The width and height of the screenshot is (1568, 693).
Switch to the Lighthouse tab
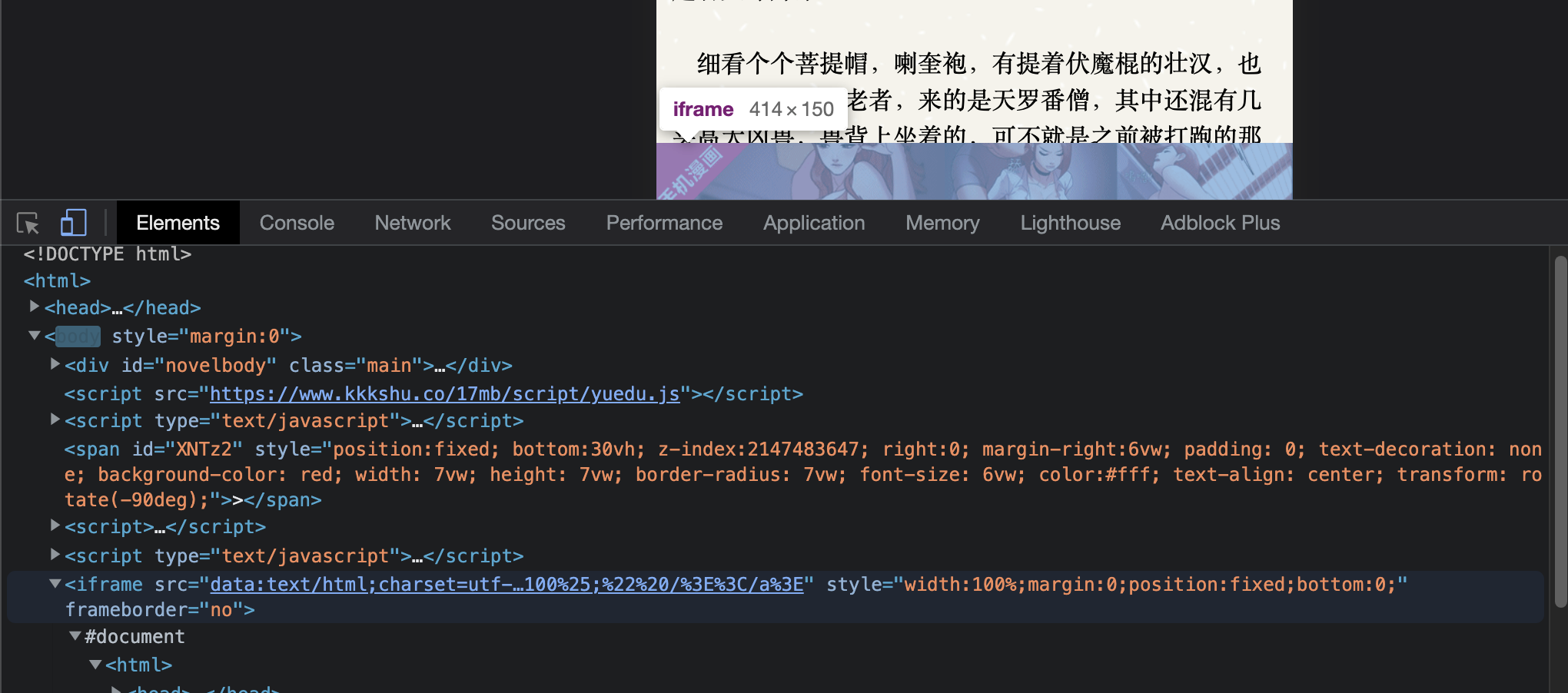pyautogui.click(x=1070, y=222)
